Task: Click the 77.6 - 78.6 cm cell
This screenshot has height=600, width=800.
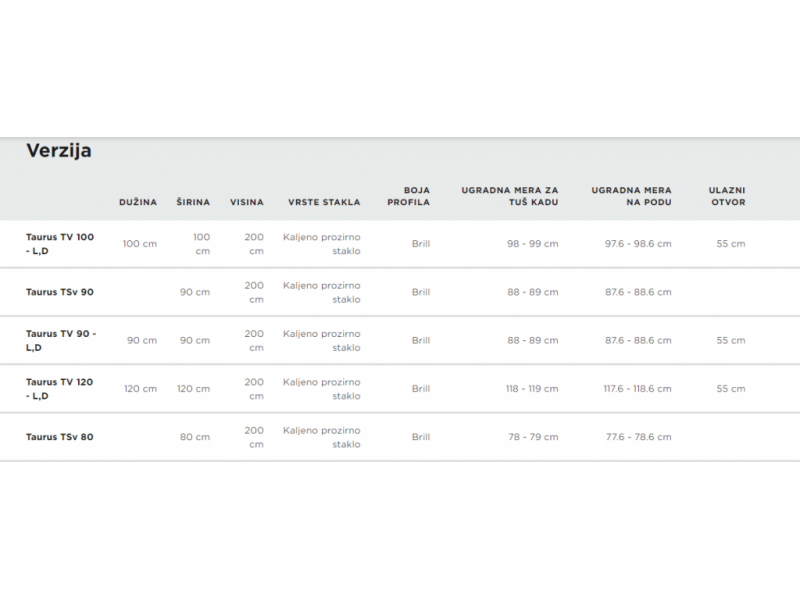Action: point(639,437)
